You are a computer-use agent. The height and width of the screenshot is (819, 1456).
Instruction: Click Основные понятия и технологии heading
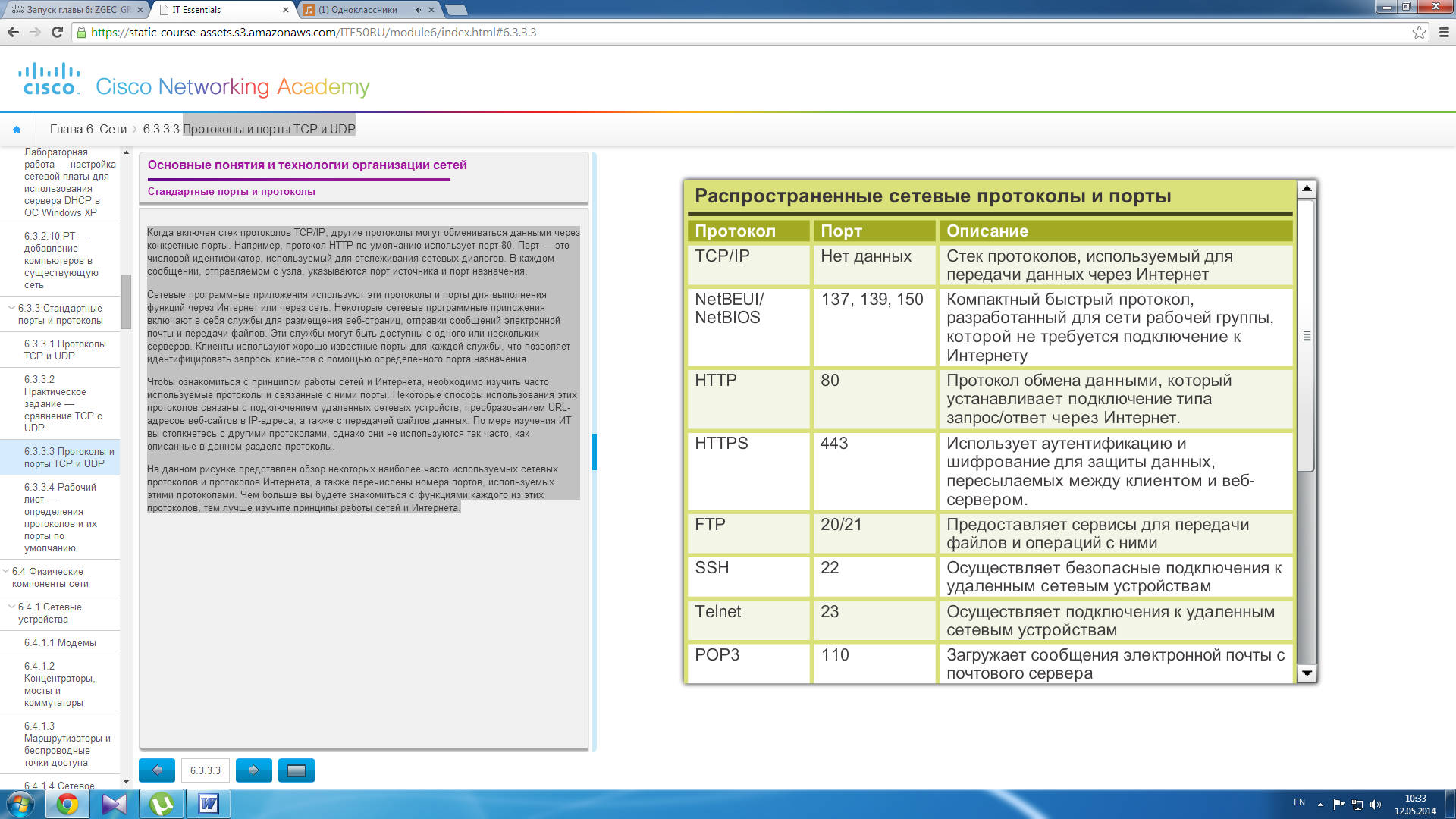[307, 165]
